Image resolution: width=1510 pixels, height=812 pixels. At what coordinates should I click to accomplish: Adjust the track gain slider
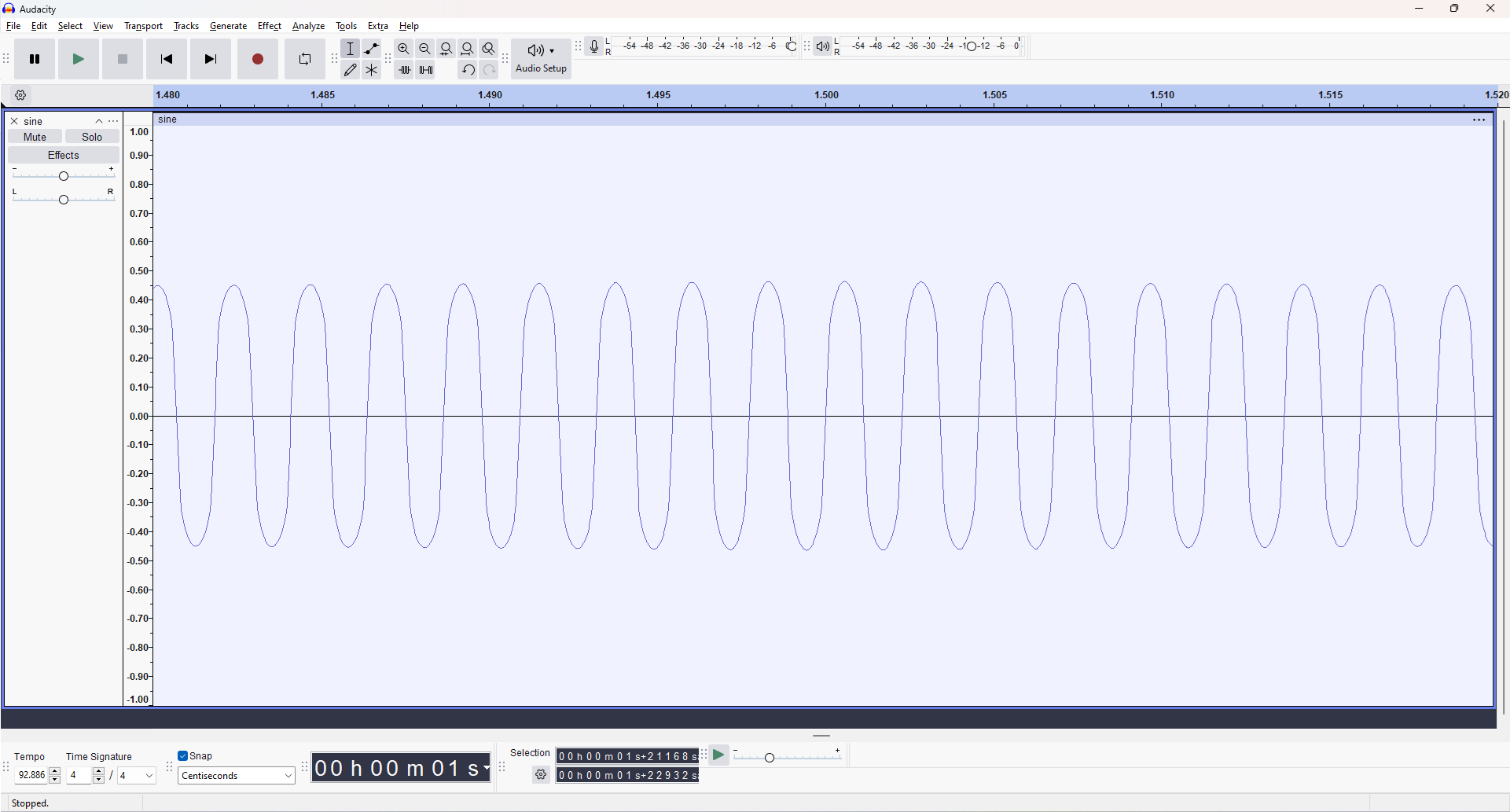[64, 176]
